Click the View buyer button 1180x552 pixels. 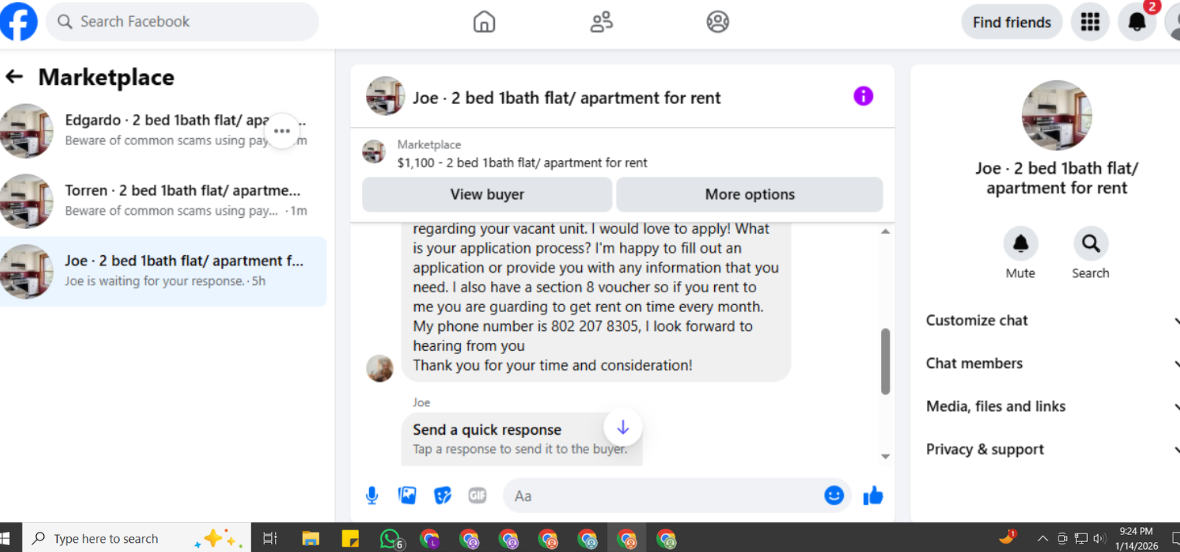487,195
